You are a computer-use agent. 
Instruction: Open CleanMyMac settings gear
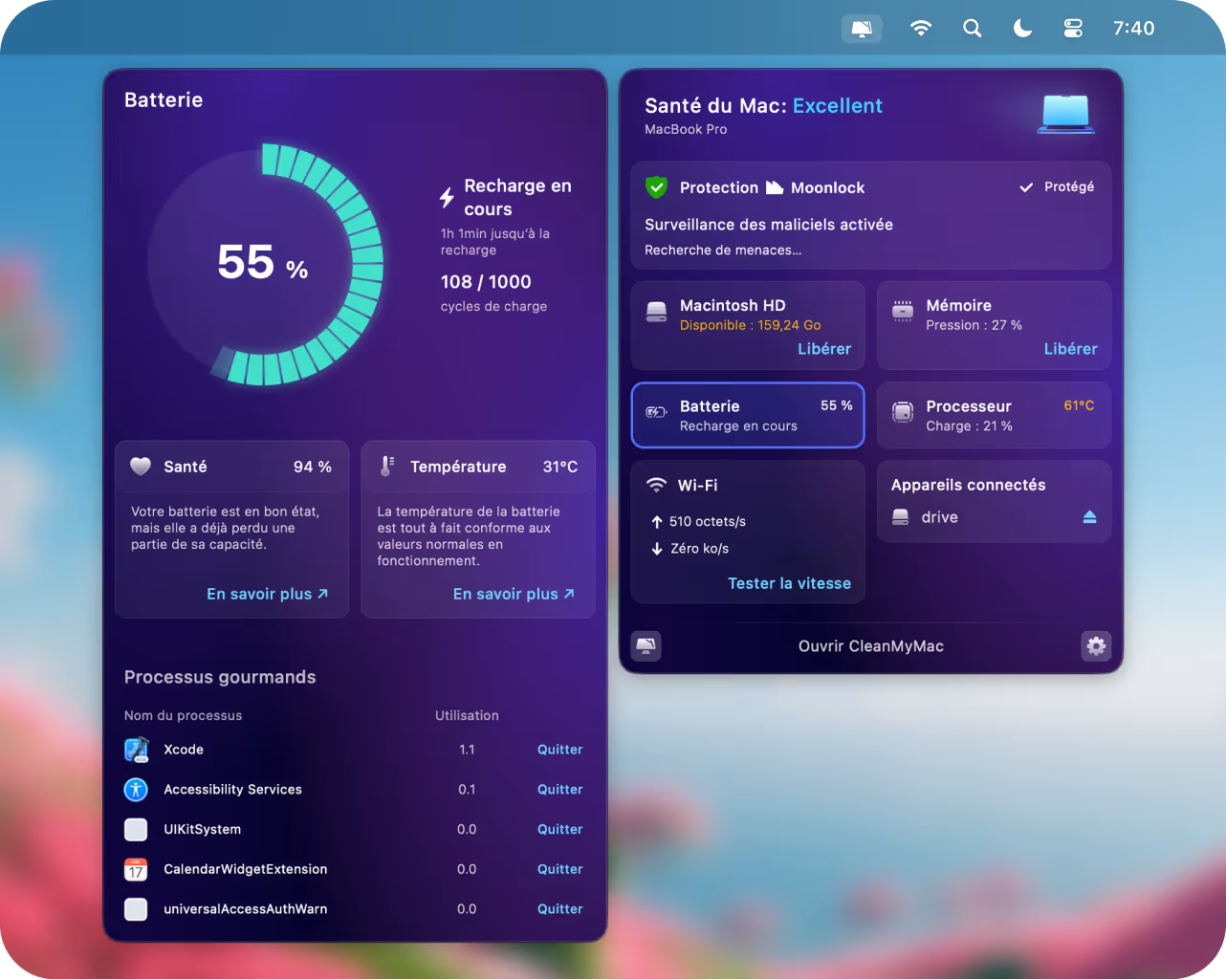click(x=1096, y=646)
